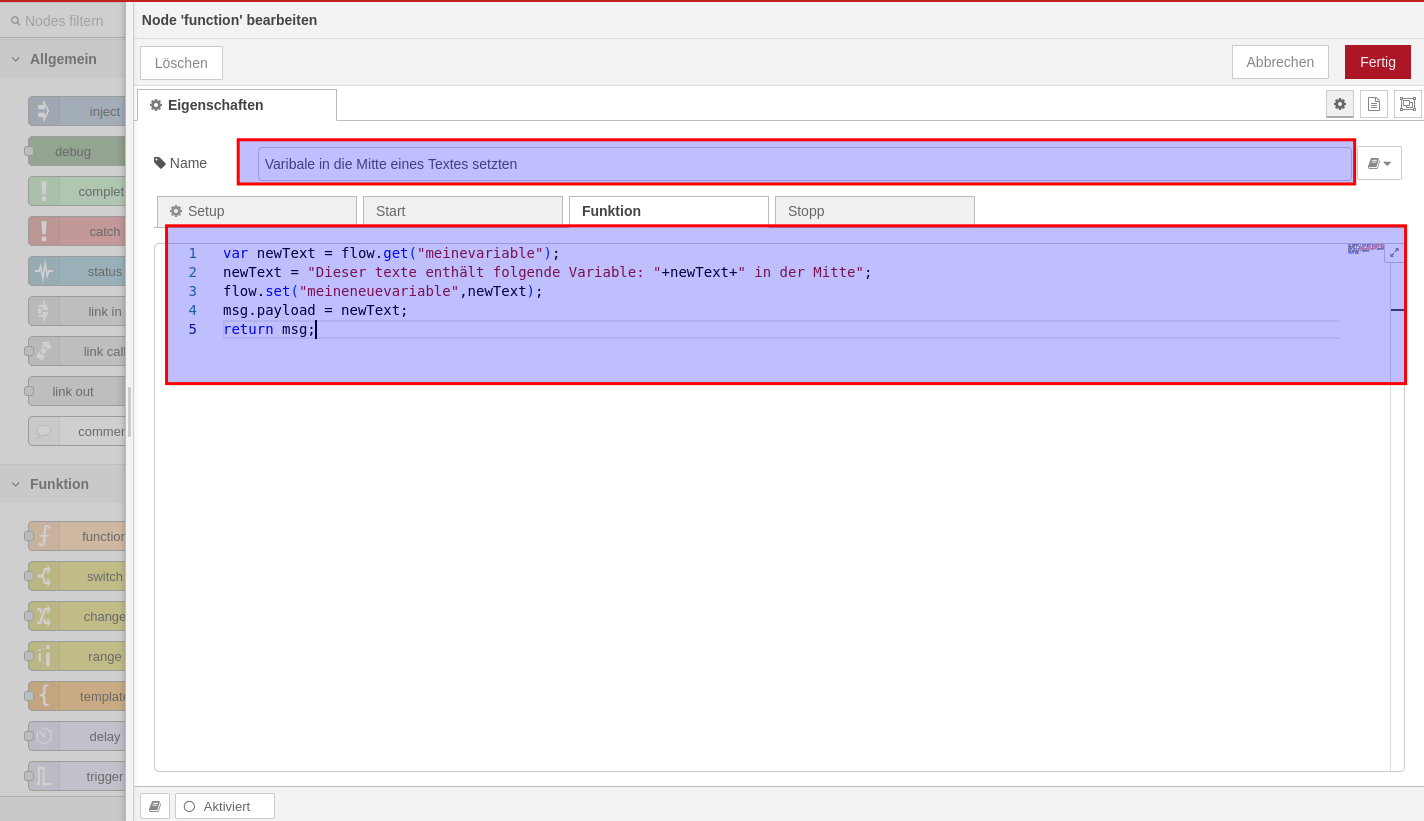Switch to the Setup tab
The image size is (1424, 821).
pos(256,211)
